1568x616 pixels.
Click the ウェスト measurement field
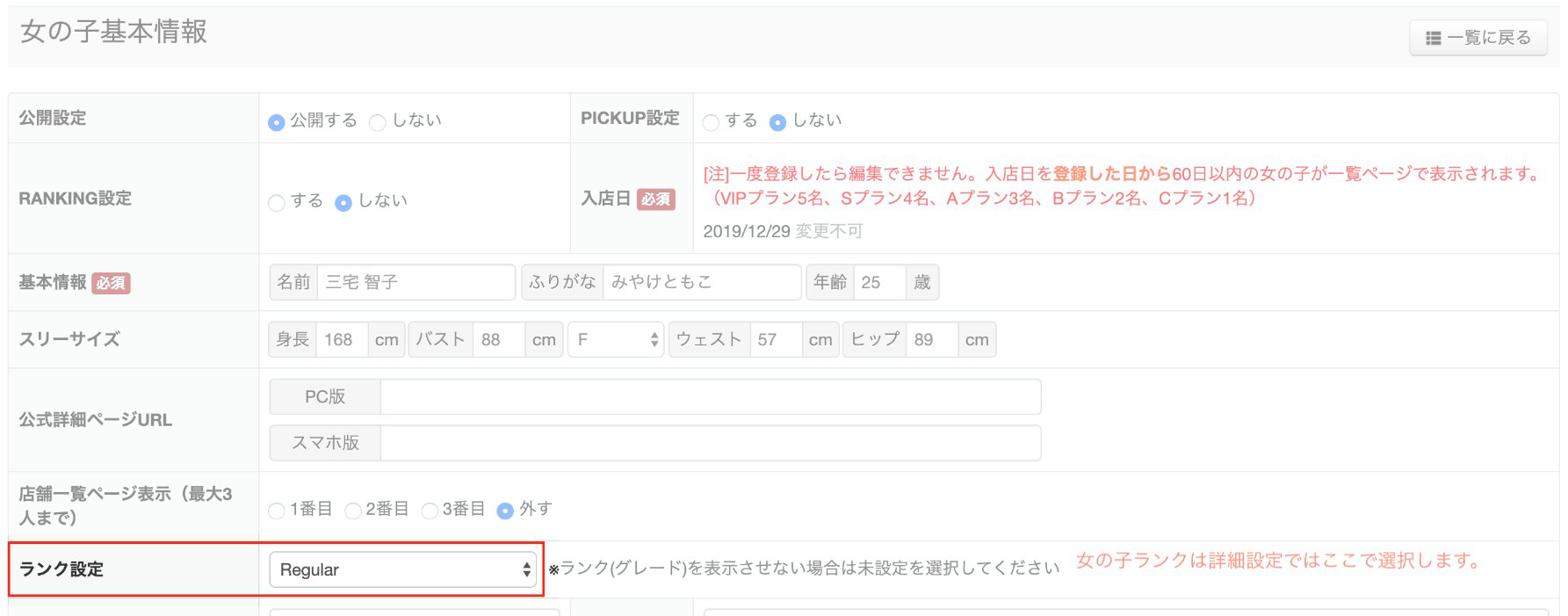(x=775, y=339)
